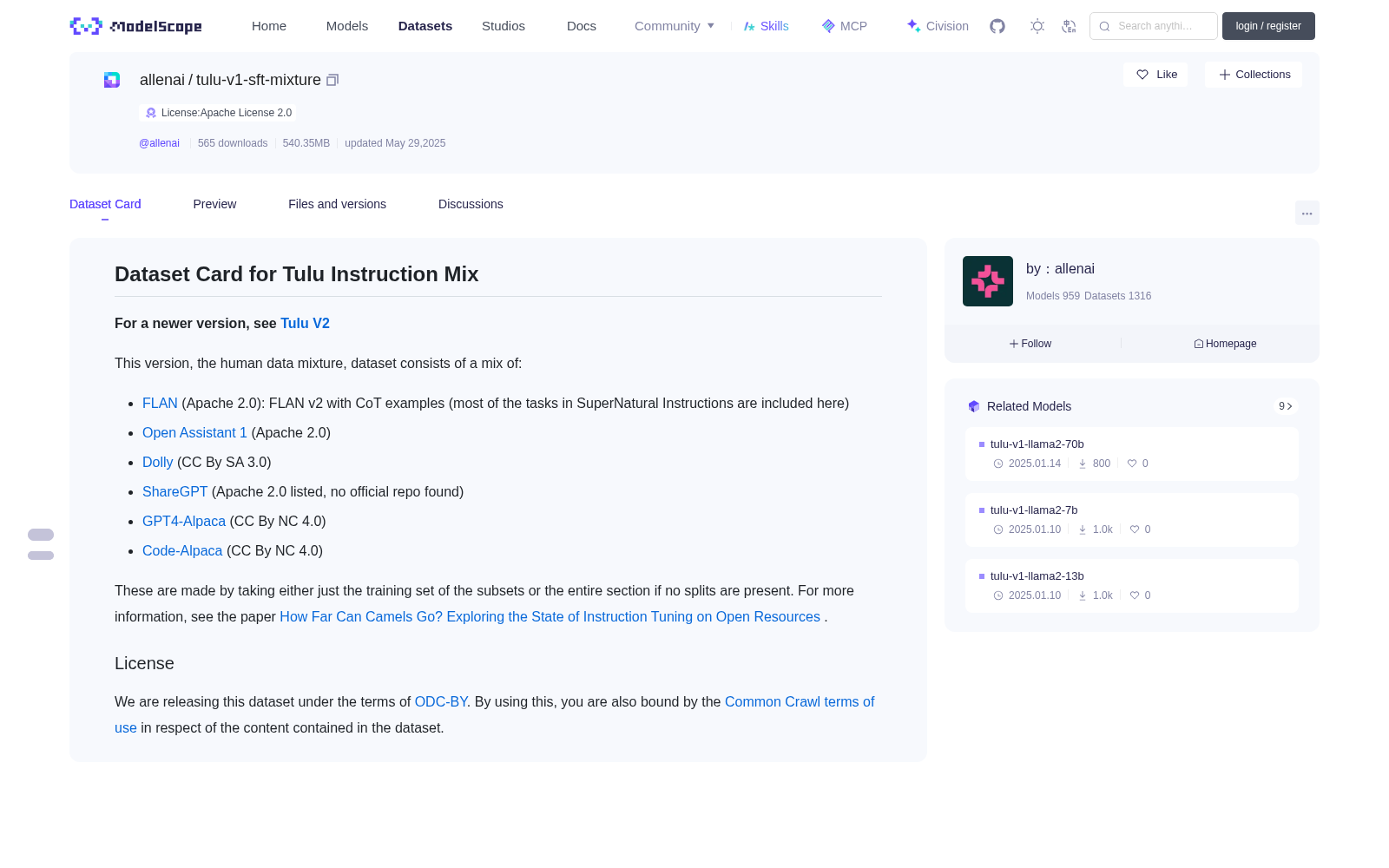Click the "Datasets 1316" count

(x=1118, y=296)
